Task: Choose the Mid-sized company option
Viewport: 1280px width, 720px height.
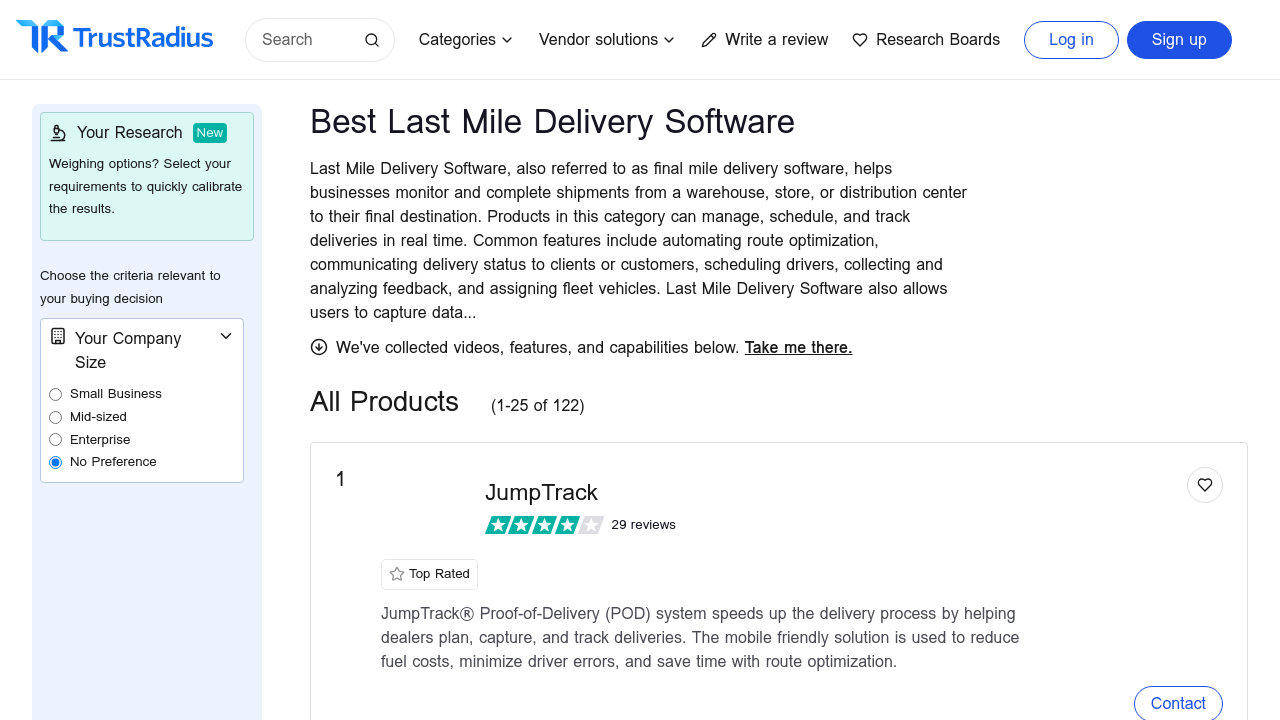Action: (x=56, y=417)
